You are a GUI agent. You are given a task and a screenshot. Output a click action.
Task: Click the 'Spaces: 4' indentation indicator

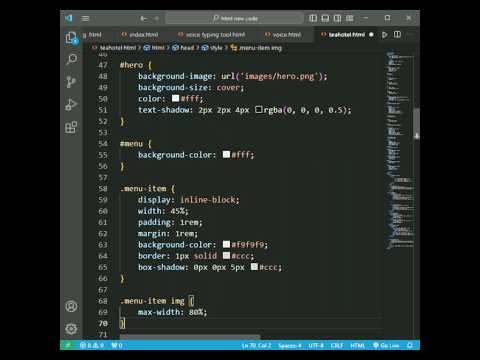point(290,346)
